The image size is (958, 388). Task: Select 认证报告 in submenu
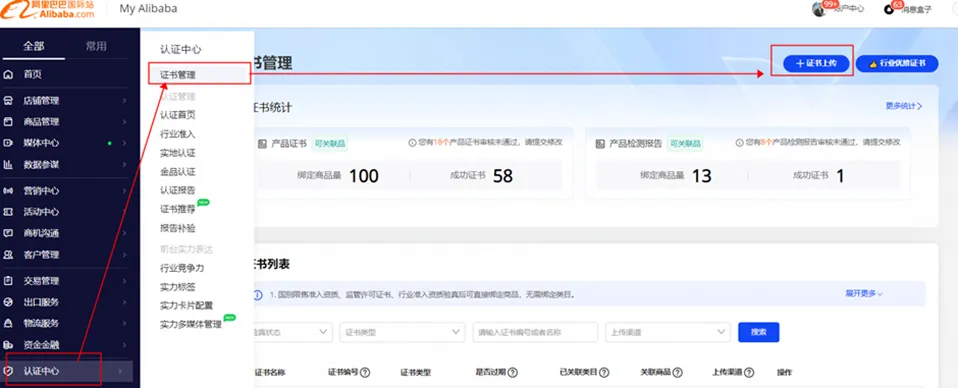[178, 190]
